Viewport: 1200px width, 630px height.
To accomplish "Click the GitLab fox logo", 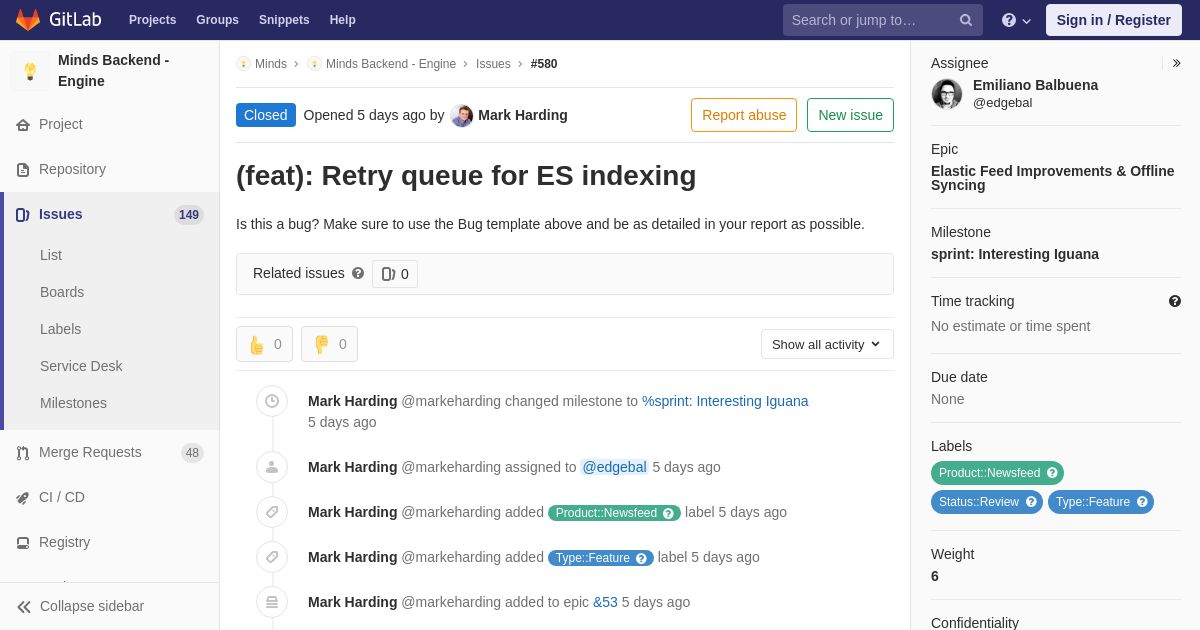I will pos(28,20).
